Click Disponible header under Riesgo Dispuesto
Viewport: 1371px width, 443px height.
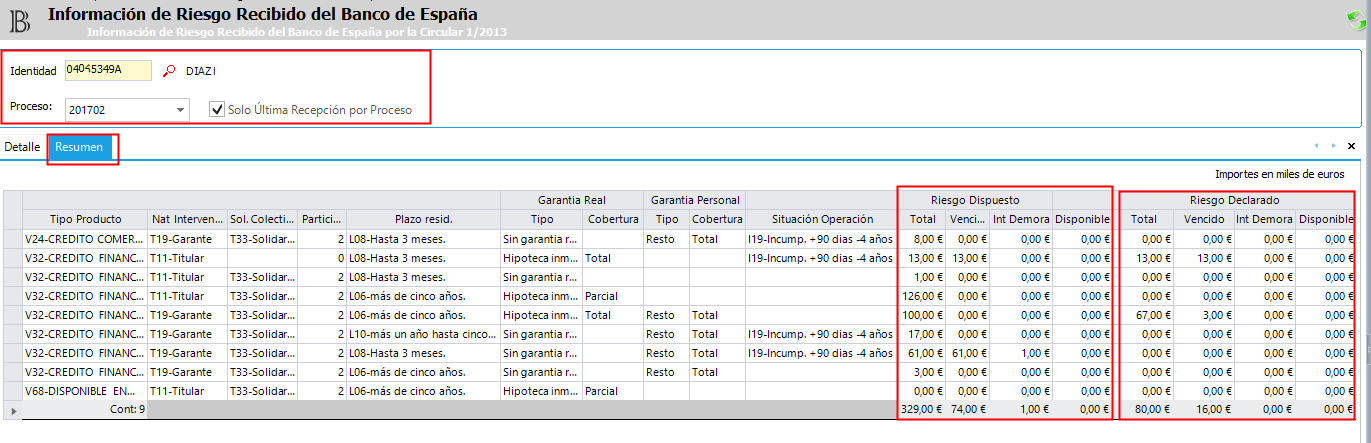pos(1082,219)
